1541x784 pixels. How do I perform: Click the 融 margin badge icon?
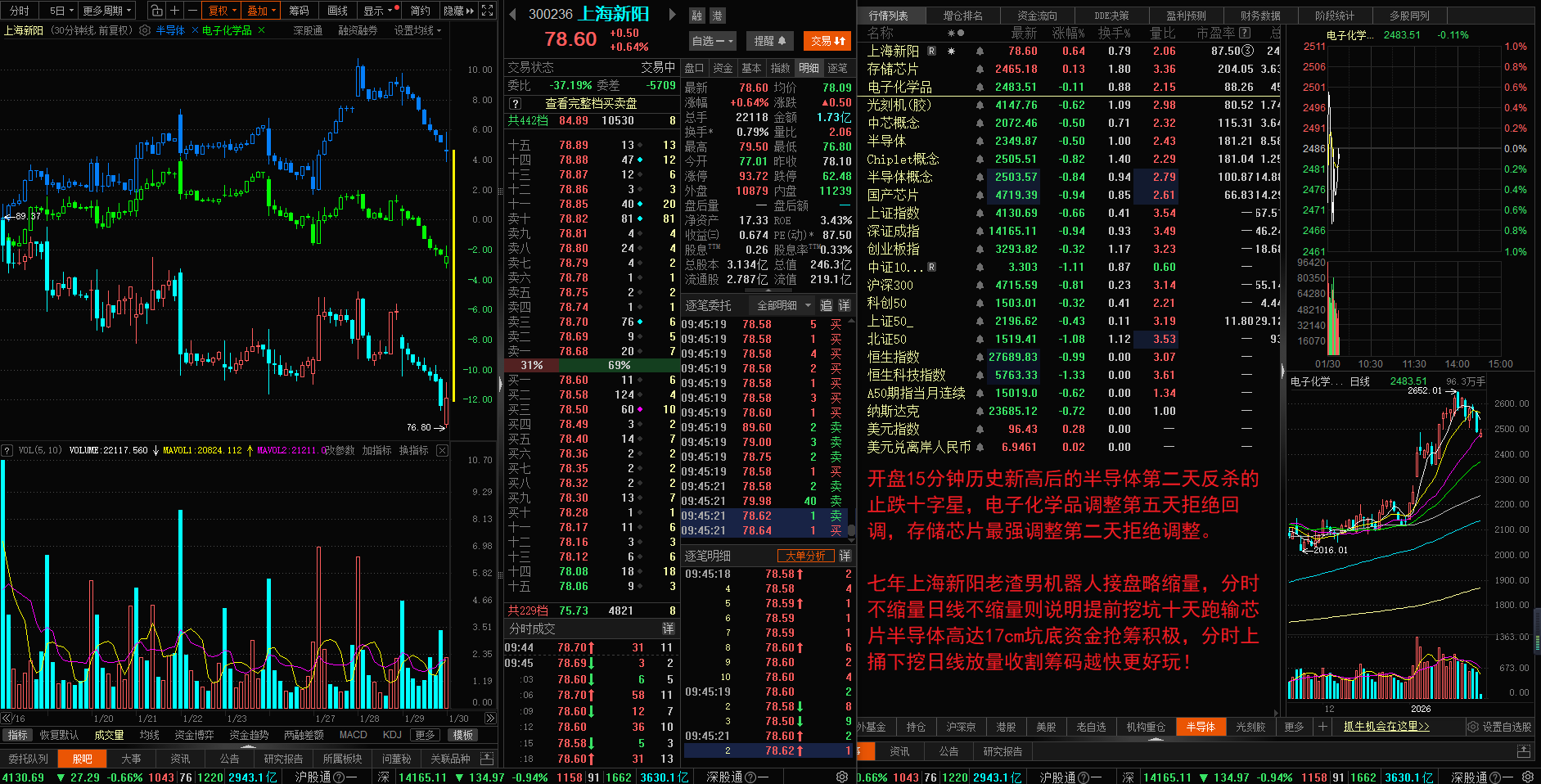(697, 16)
